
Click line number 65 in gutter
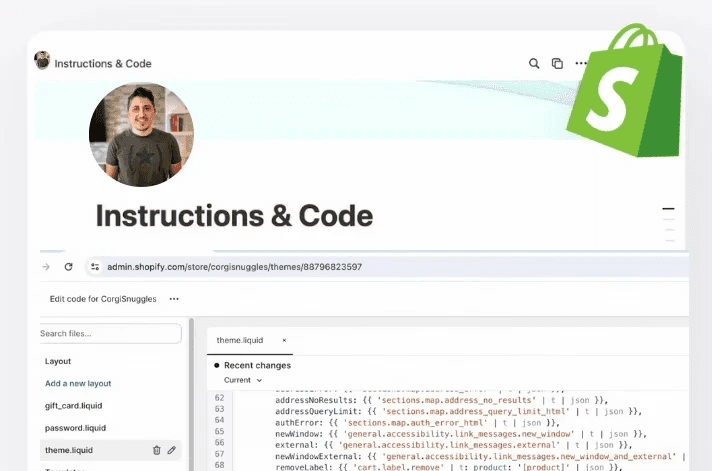tap(219, 431)
